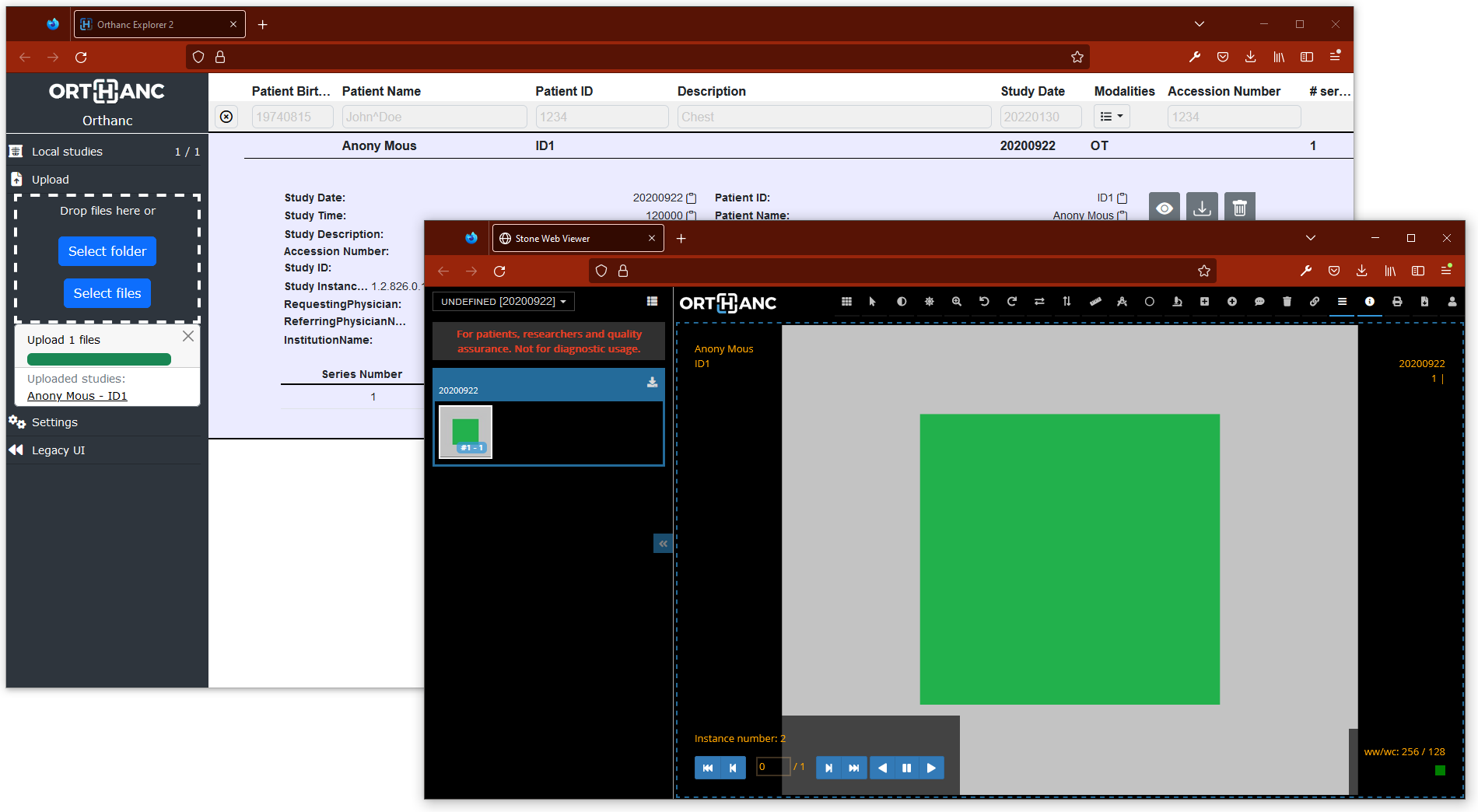The width and height of the screenshot is (1478, 812).
Task: Click the Select files upload button
Action: tap(107, 293)
